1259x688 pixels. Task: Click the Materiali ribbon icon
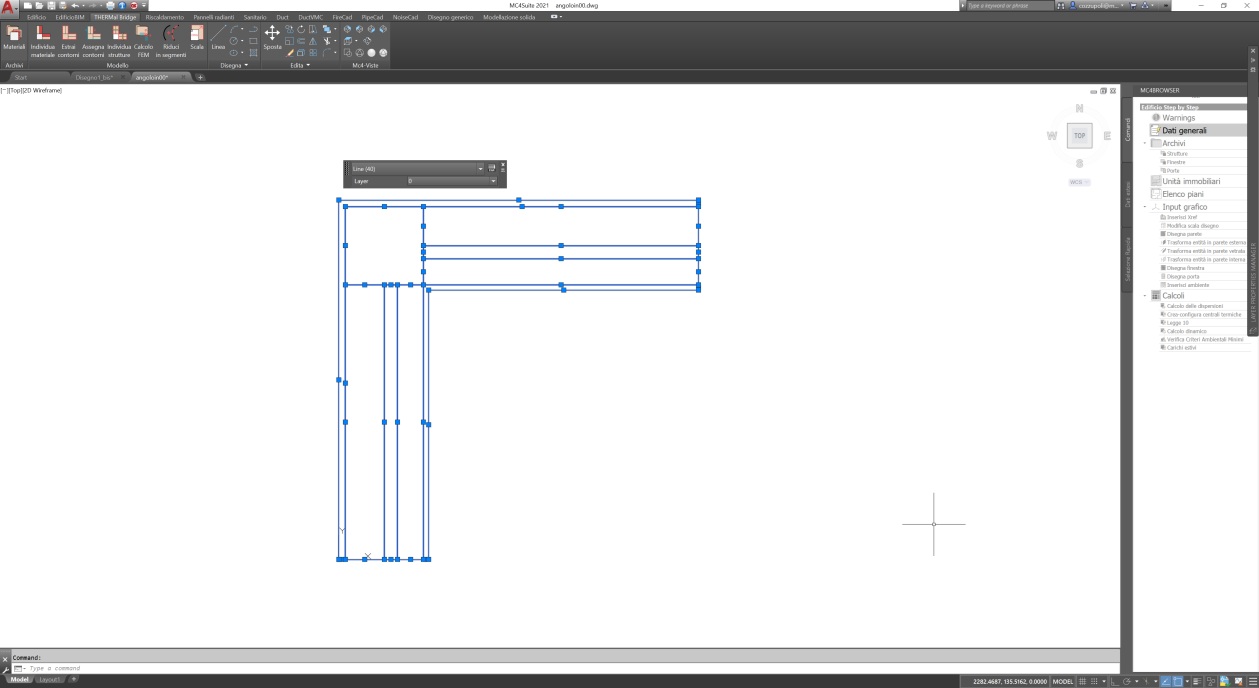14,39
